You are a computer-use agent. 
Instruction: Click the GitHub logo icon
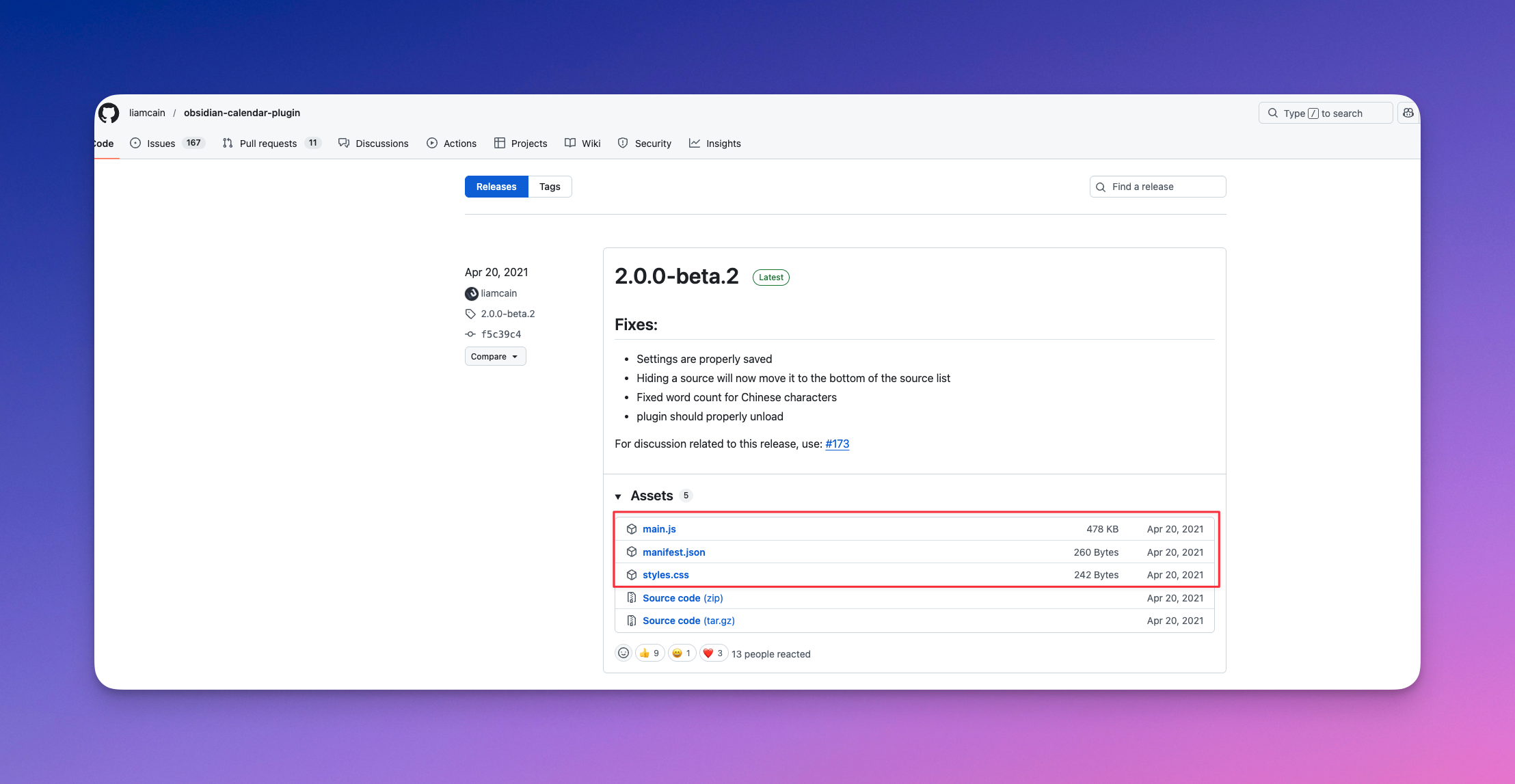click(x=109, y=113)
